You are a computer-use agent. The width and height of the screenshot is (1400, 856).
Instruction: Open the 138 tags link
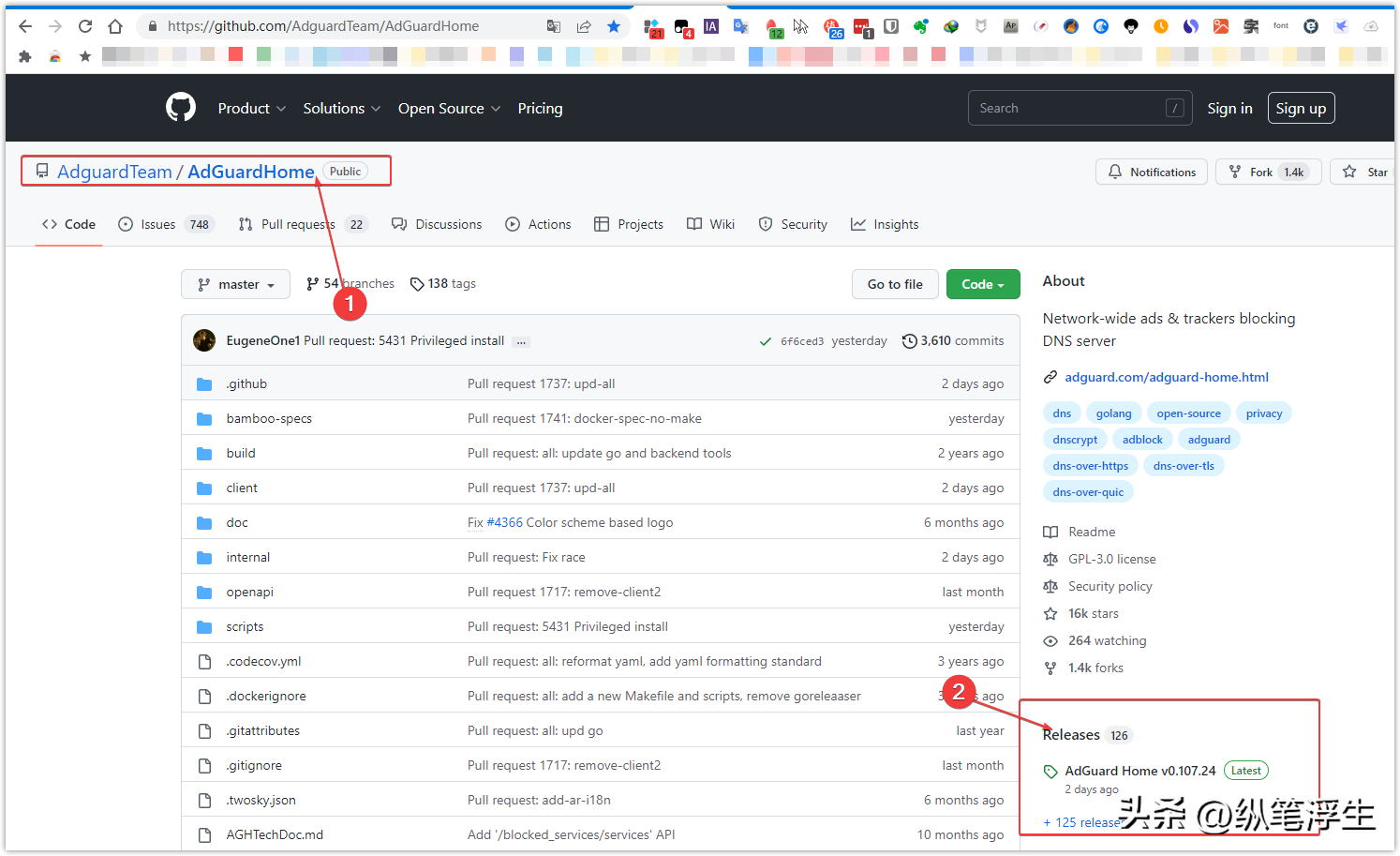[x=443, y=283]
